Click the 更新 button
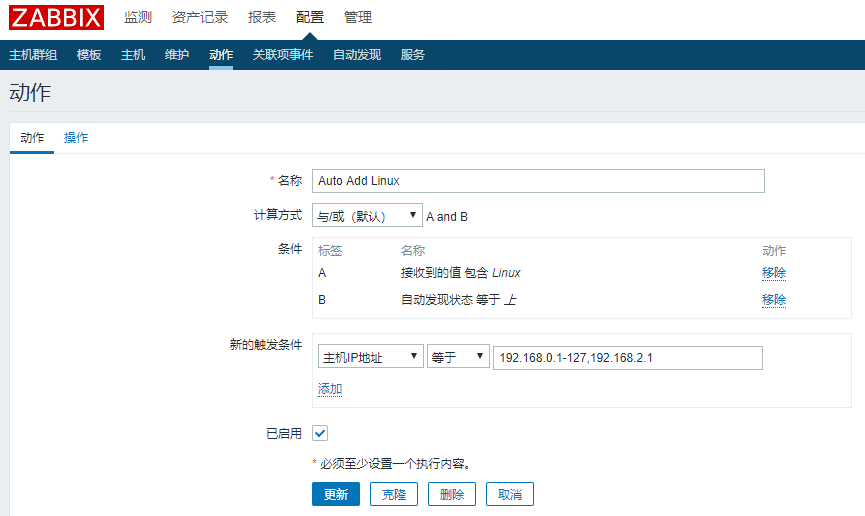 (x=335, y=494)
